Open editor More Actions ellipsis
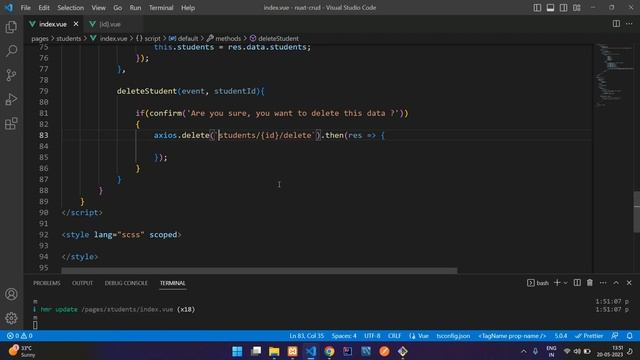The width and height of the screenshot is (640, 360). [629, 24]
